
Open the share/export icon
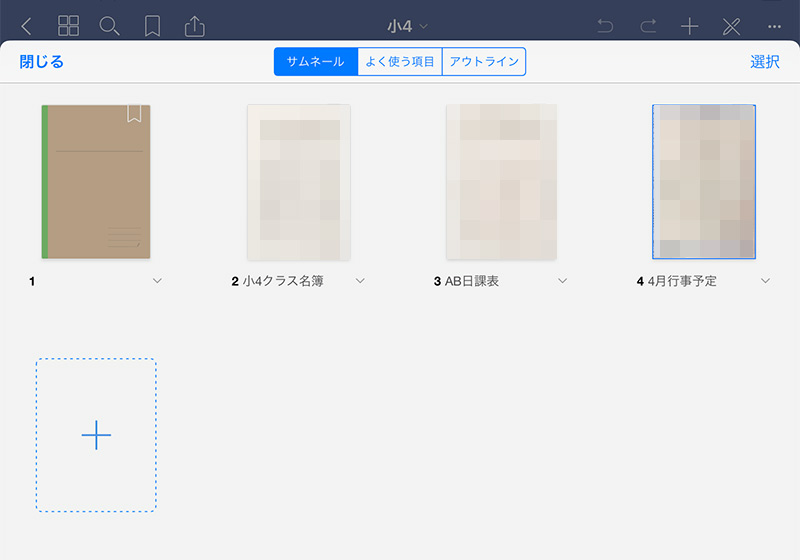tap(194, 26)
